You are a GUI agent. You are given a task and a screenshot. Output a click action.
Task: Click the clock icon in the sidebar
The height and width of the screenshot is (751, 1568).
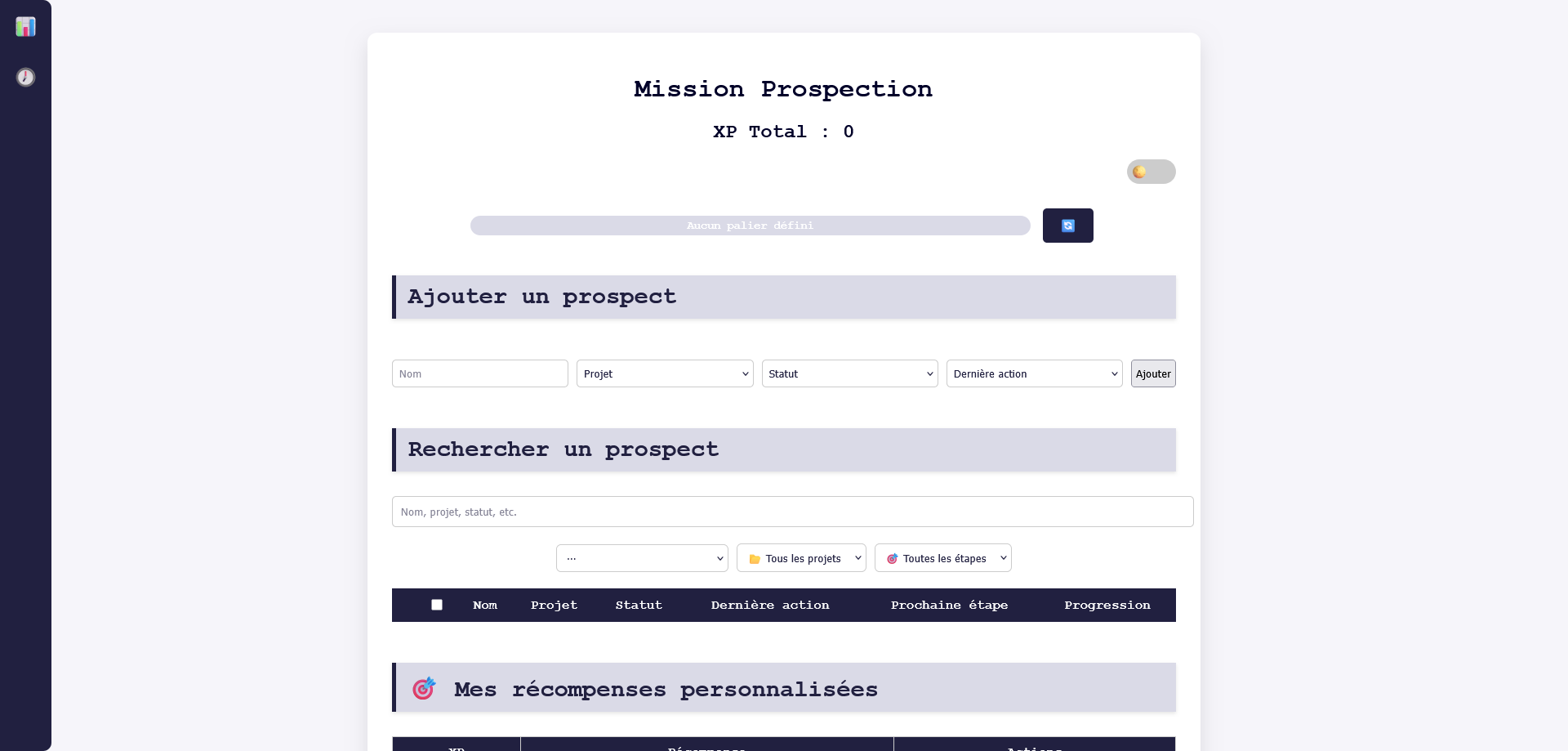coord(25,78)
